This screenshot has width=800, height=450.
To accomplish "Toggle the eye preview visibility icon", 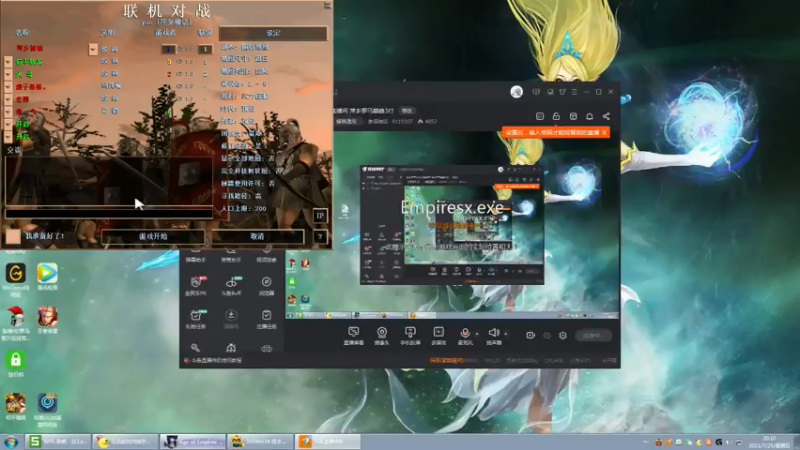I will 547,335.
